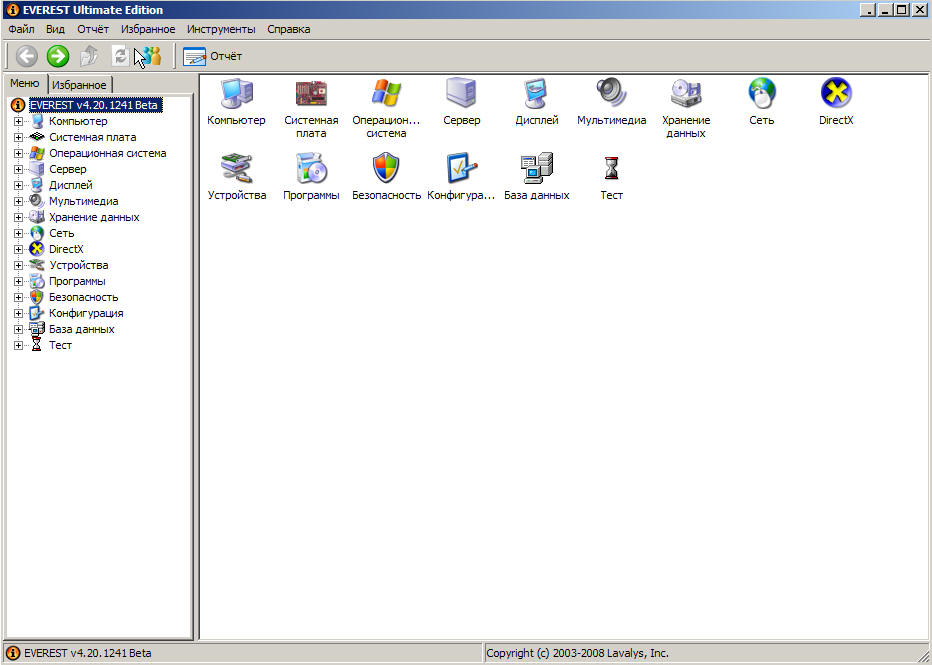
Task: Select EVEREST v4.20.1241 Beta tree root
Action: tap(95, 105)
